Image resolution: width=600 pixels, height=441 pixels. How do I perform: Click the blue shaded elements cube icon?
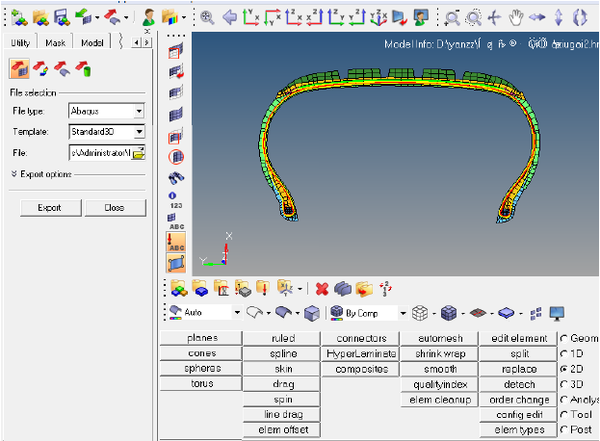coord(448,314)
